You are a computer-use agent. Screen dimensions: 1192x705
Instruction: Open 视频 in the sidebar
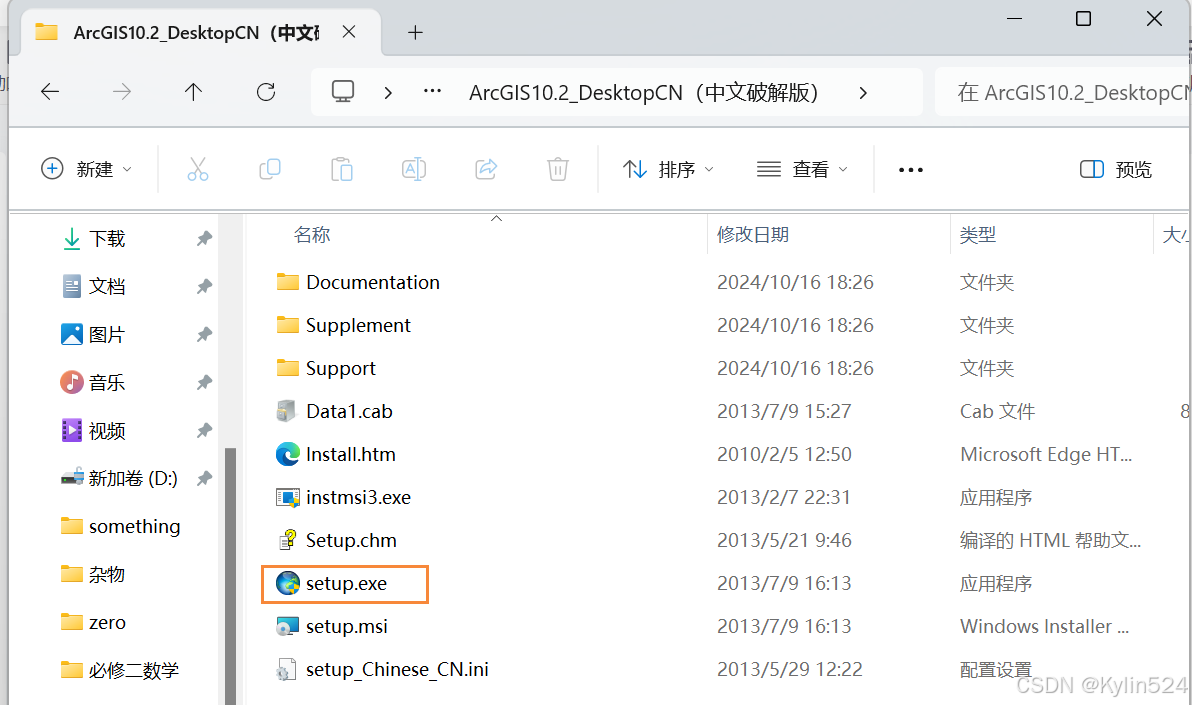point(94,431)
